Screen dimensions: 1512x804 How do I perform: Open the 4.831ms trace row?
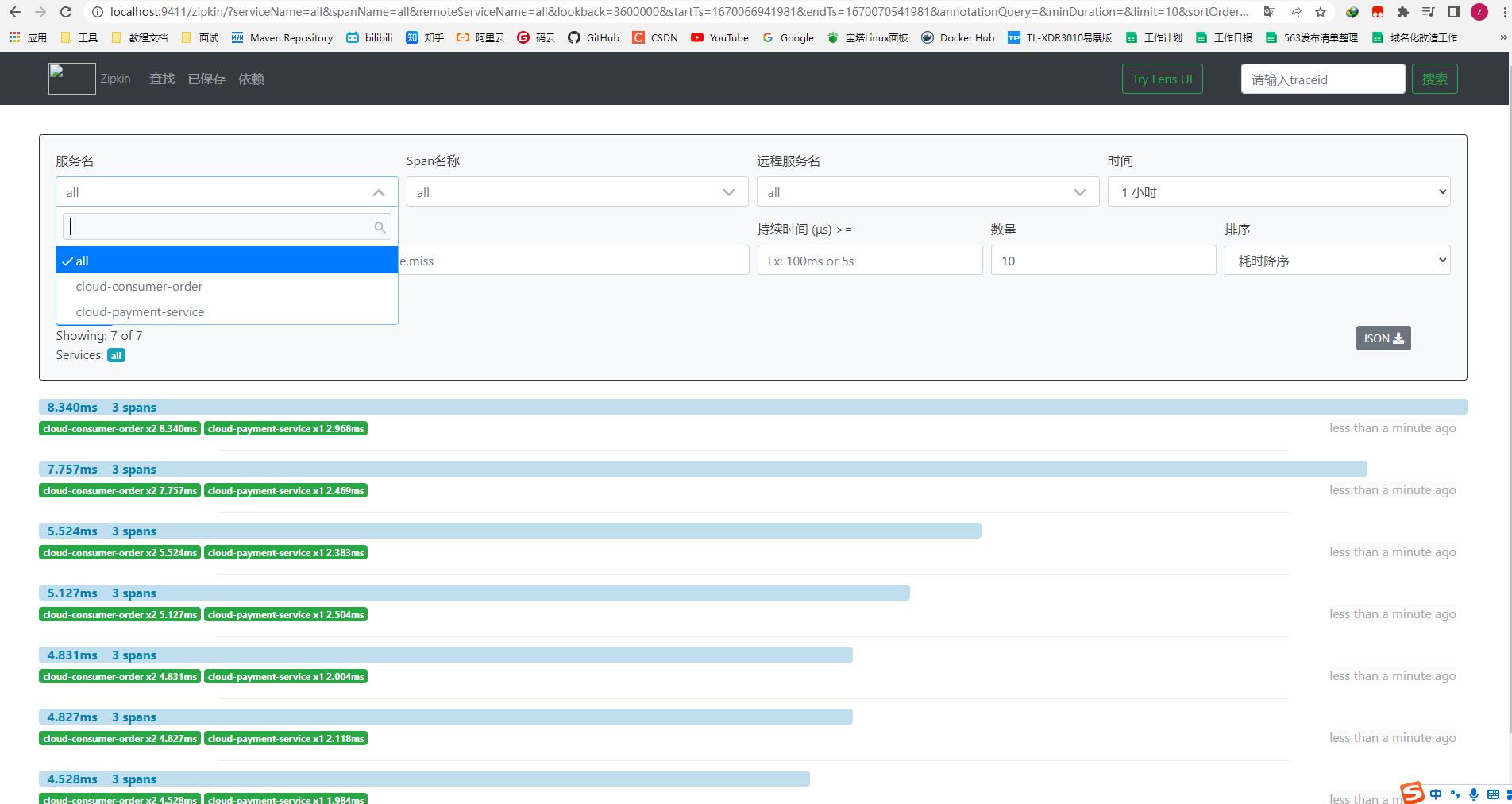coord(445,655)
